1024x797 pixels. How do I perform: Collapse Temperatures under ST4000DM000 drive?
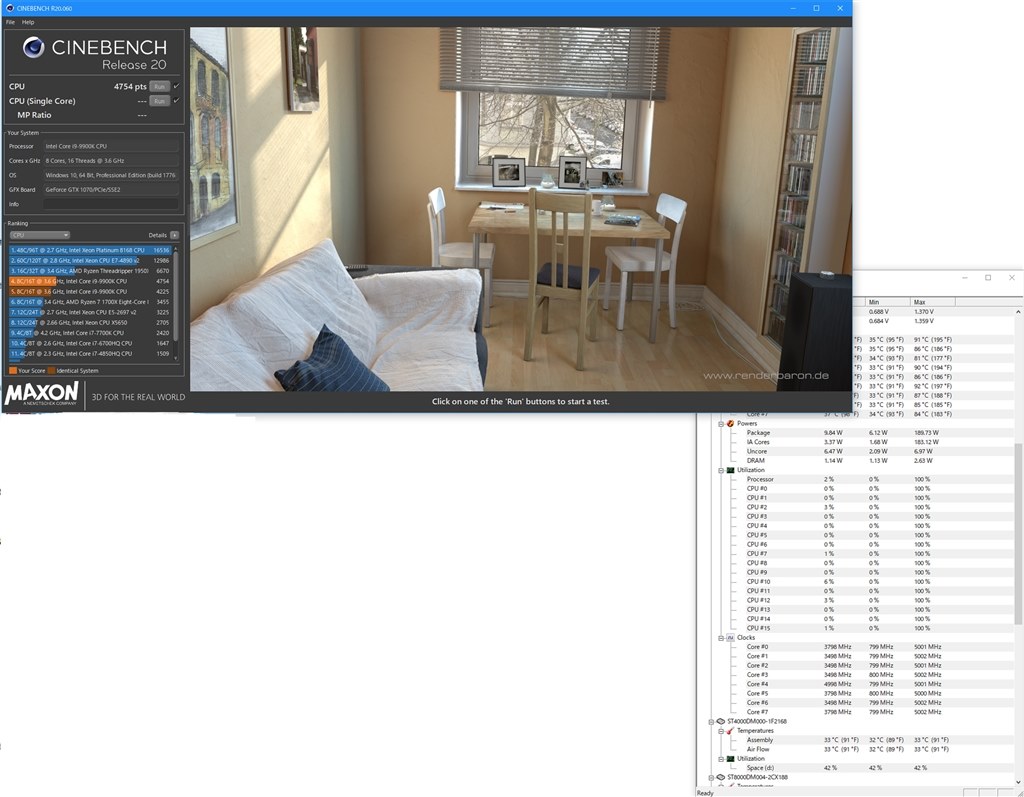721,731
